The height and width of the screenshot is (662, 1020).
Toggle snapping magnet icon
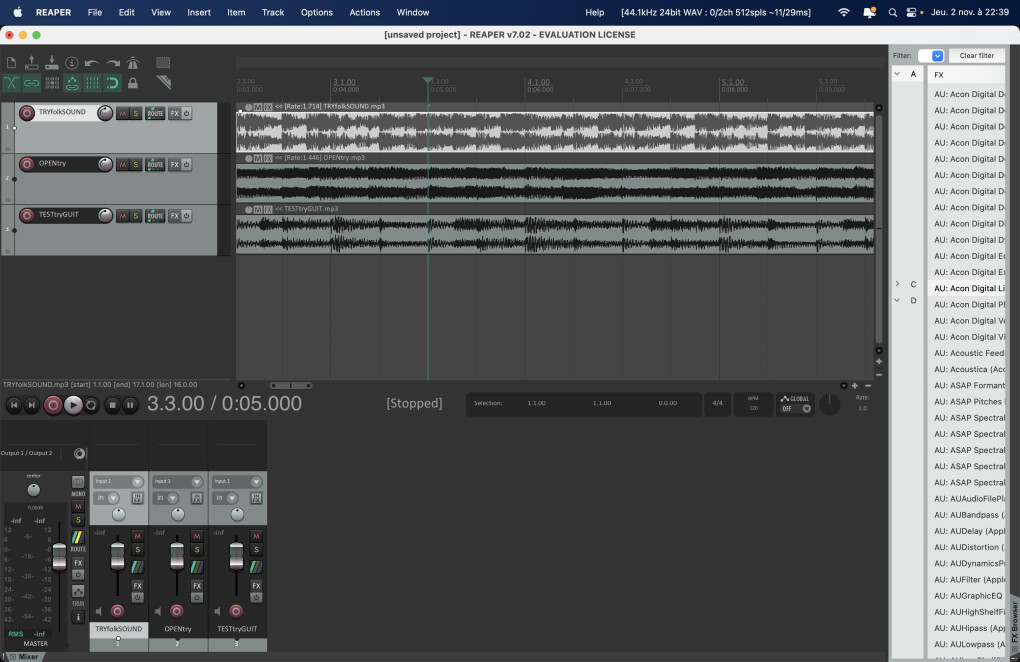(113, 83)
